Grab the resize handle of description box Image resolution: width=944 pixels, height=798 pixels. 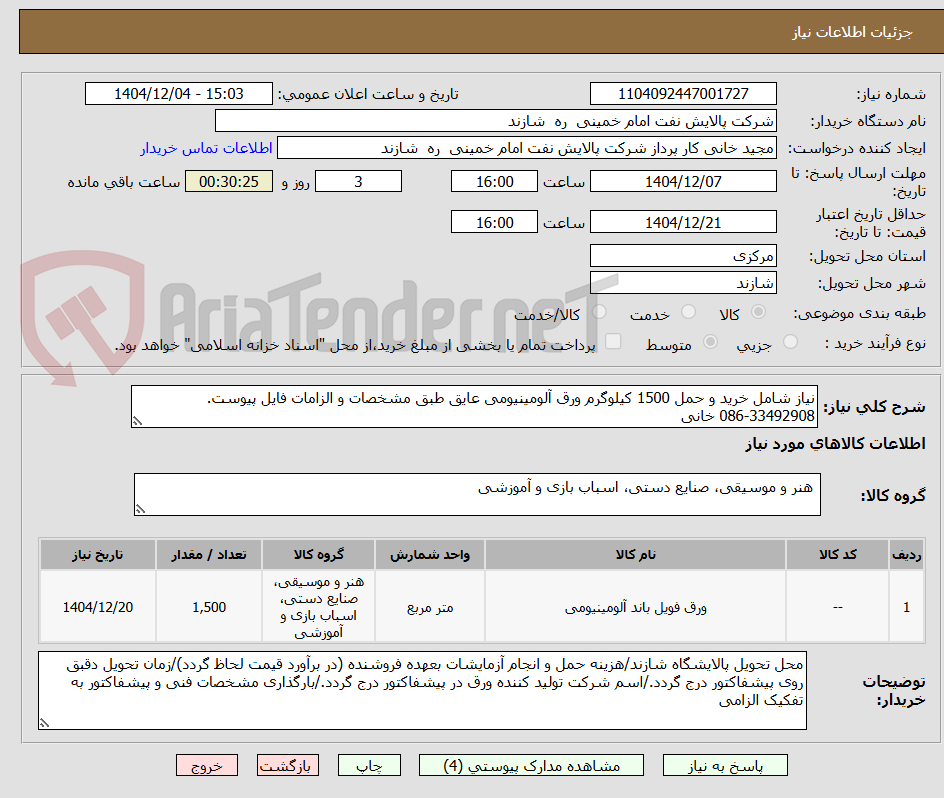[x=137, y=422]
